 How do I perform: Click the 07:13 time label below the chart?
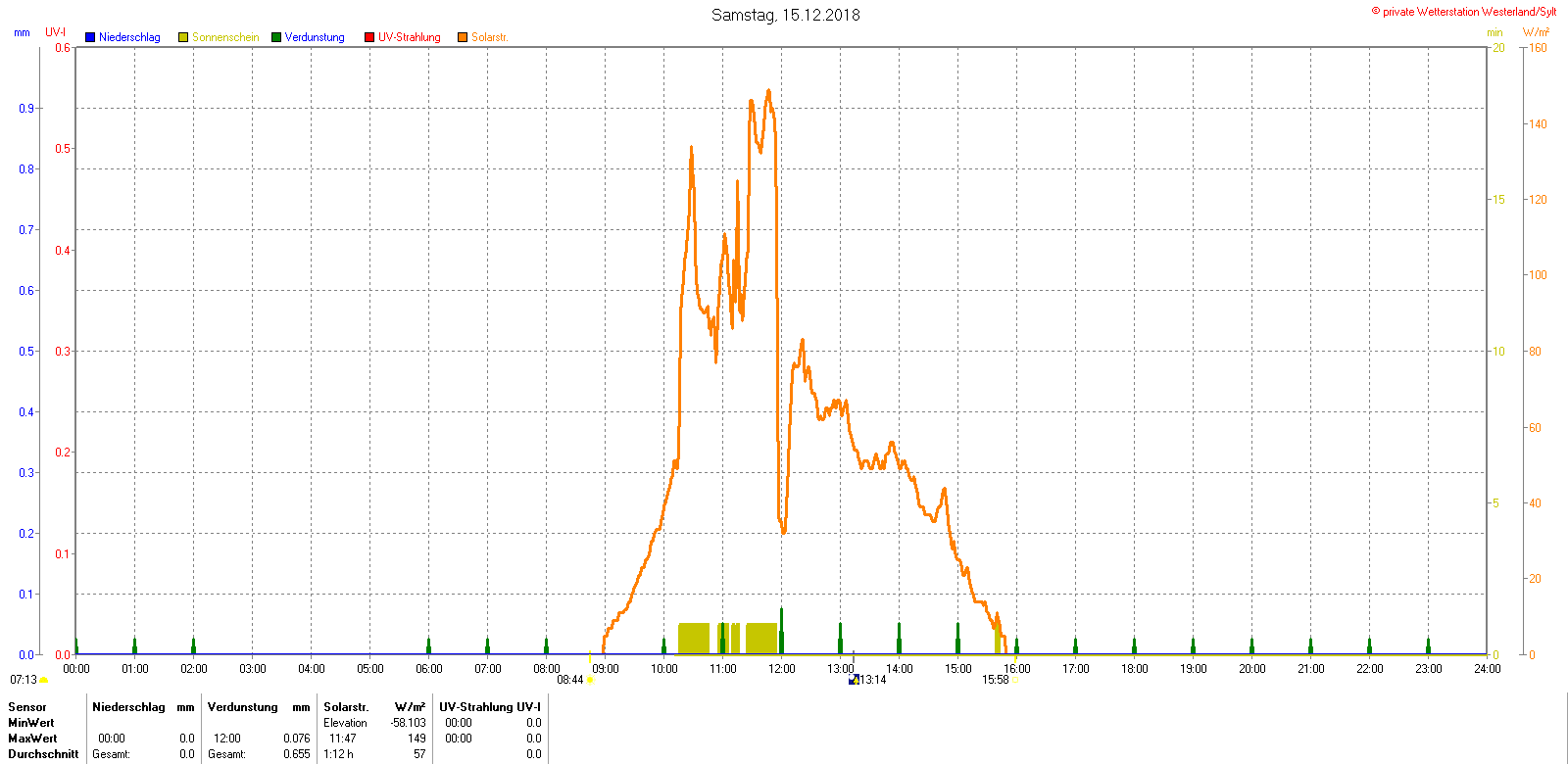pos(24,680)
